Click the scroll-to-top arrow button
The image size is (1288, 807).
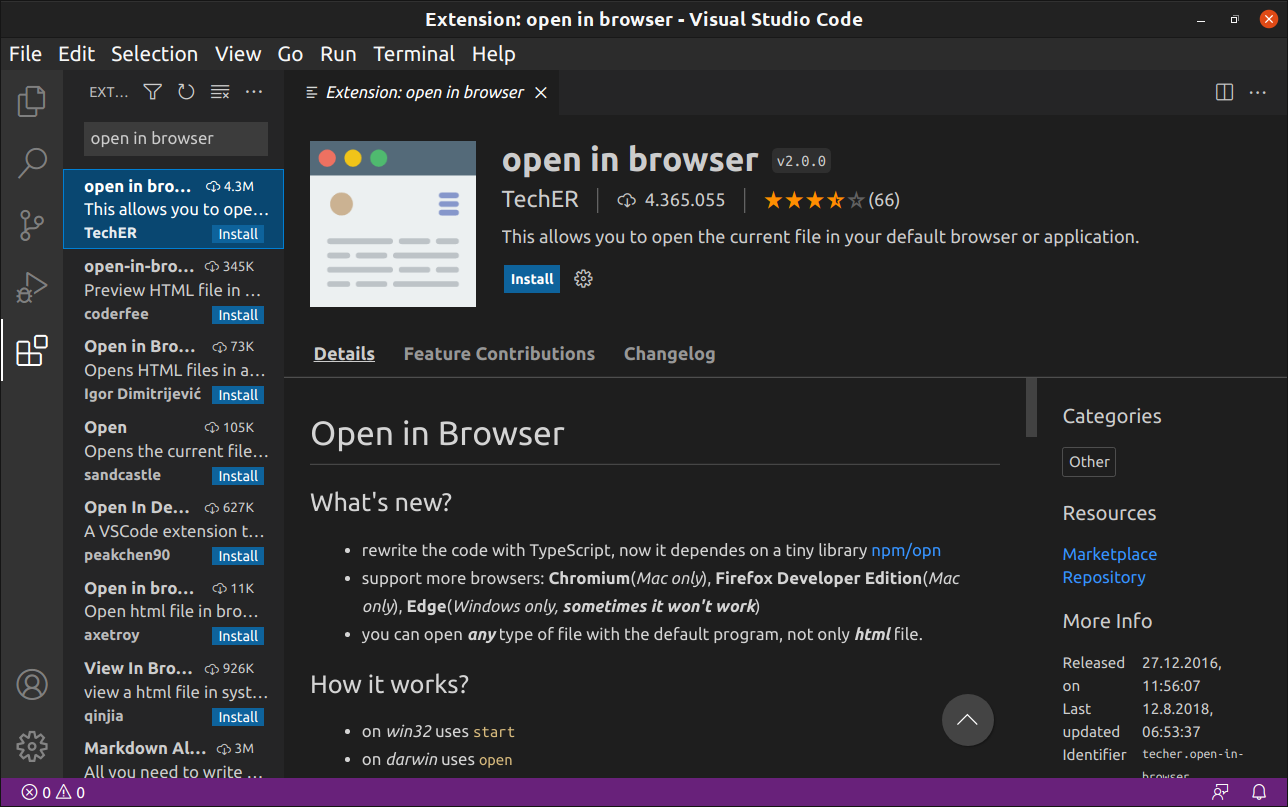coord(968,720)
